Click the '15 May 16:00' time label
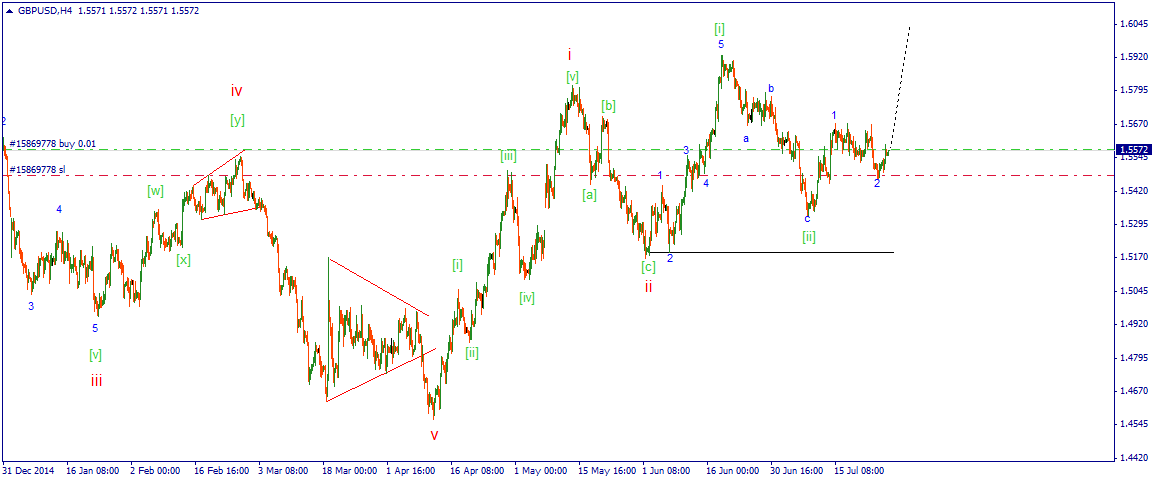The height and width of the screenshot is (479, 1154). pos(606,469)
